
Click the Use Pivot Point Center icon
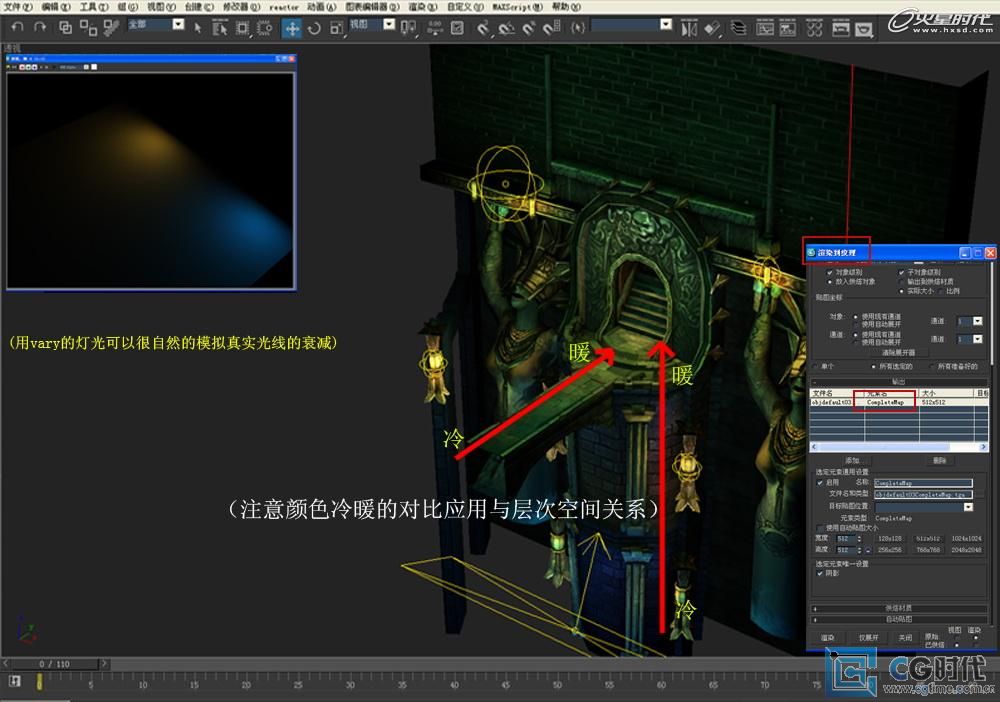click(x=408, y=28)
